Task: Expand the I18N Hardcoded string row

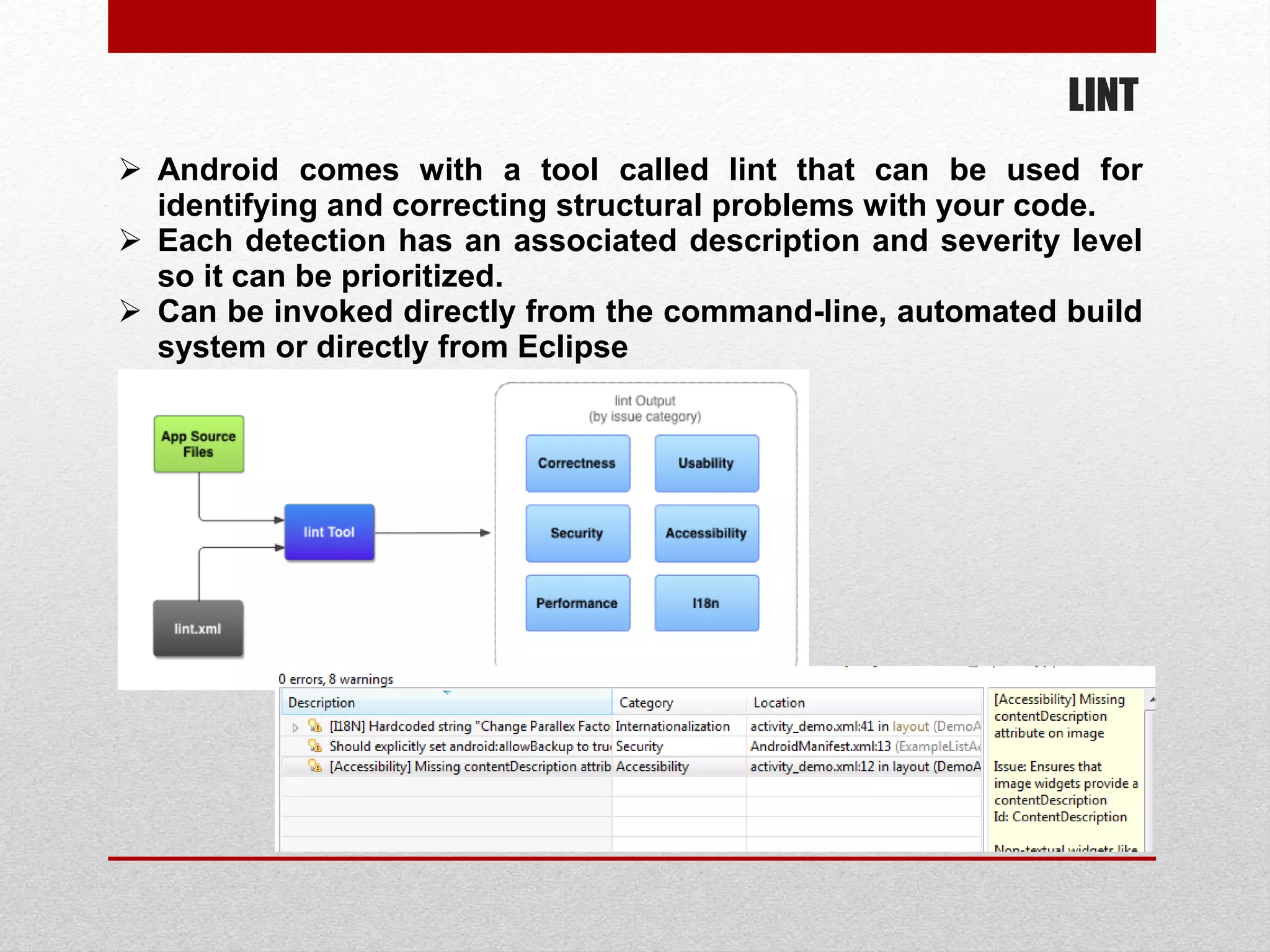Action: click(x=295, y=728)
